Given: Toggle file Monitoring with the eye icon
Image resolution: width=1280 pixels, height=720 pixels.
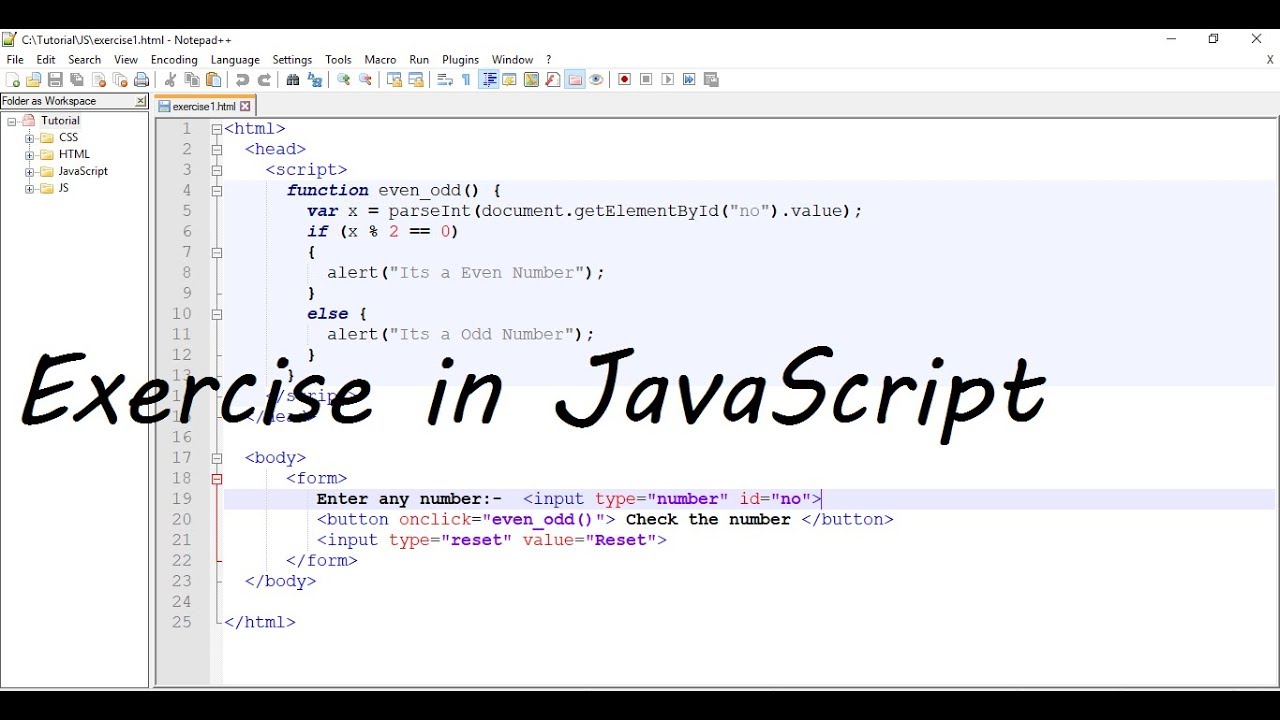Looking at the screenshot, I should [596, 80].
